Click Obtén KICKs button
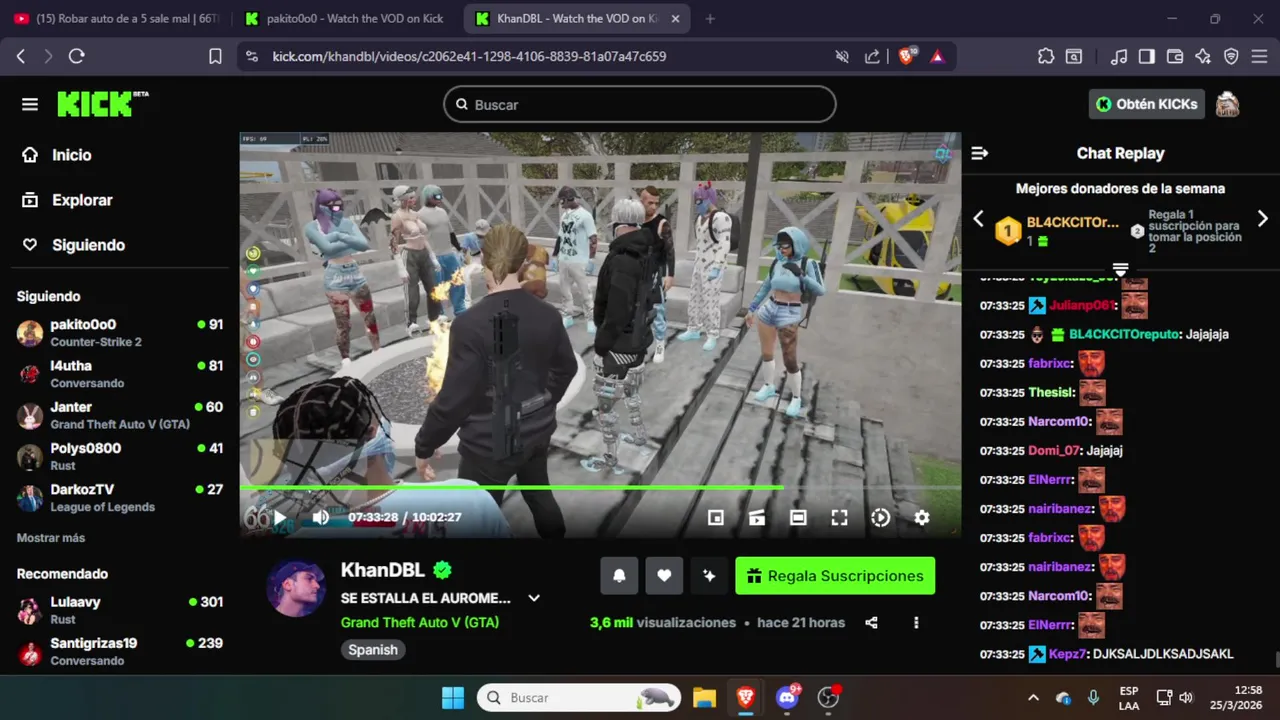The image size is (1280, 720). 1147,104
